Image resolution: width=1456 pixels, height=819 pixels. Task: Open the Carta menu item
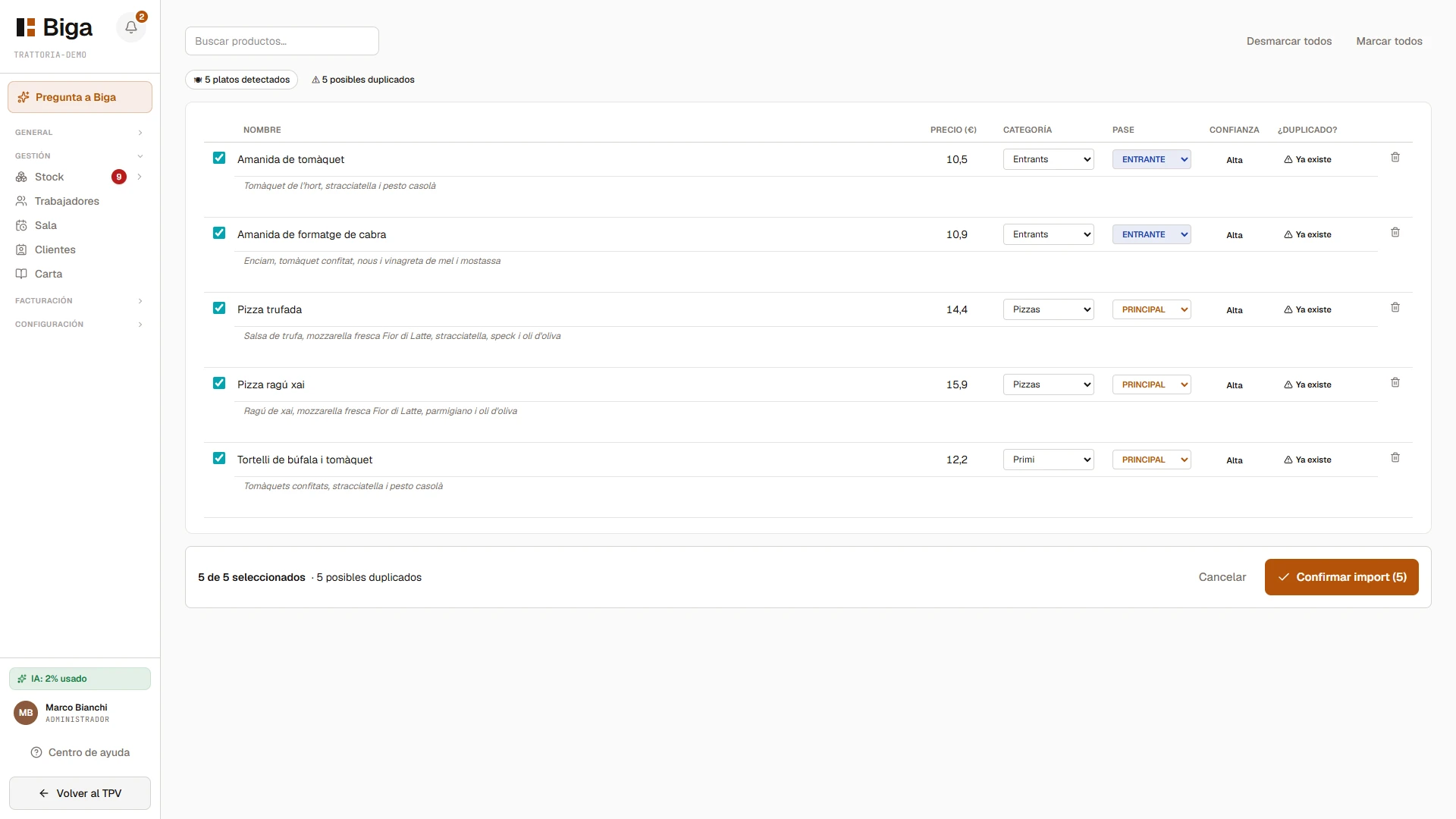(79, 274)
